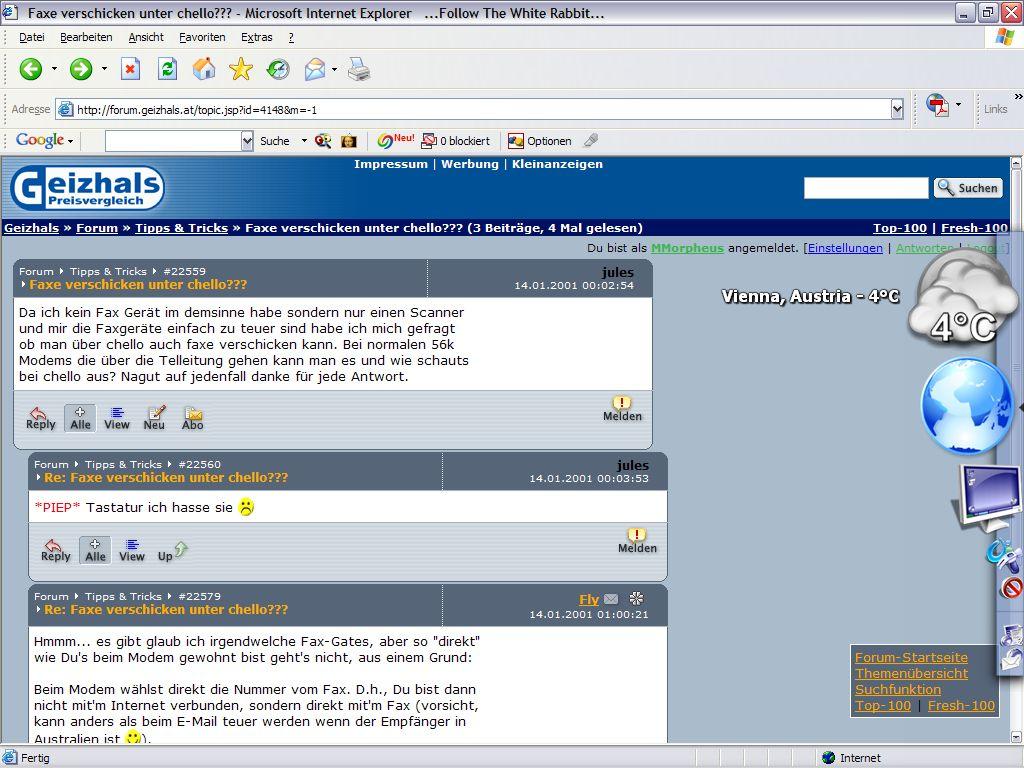
Task: Toggle Alle view on first post
Action: coord(80,417)
